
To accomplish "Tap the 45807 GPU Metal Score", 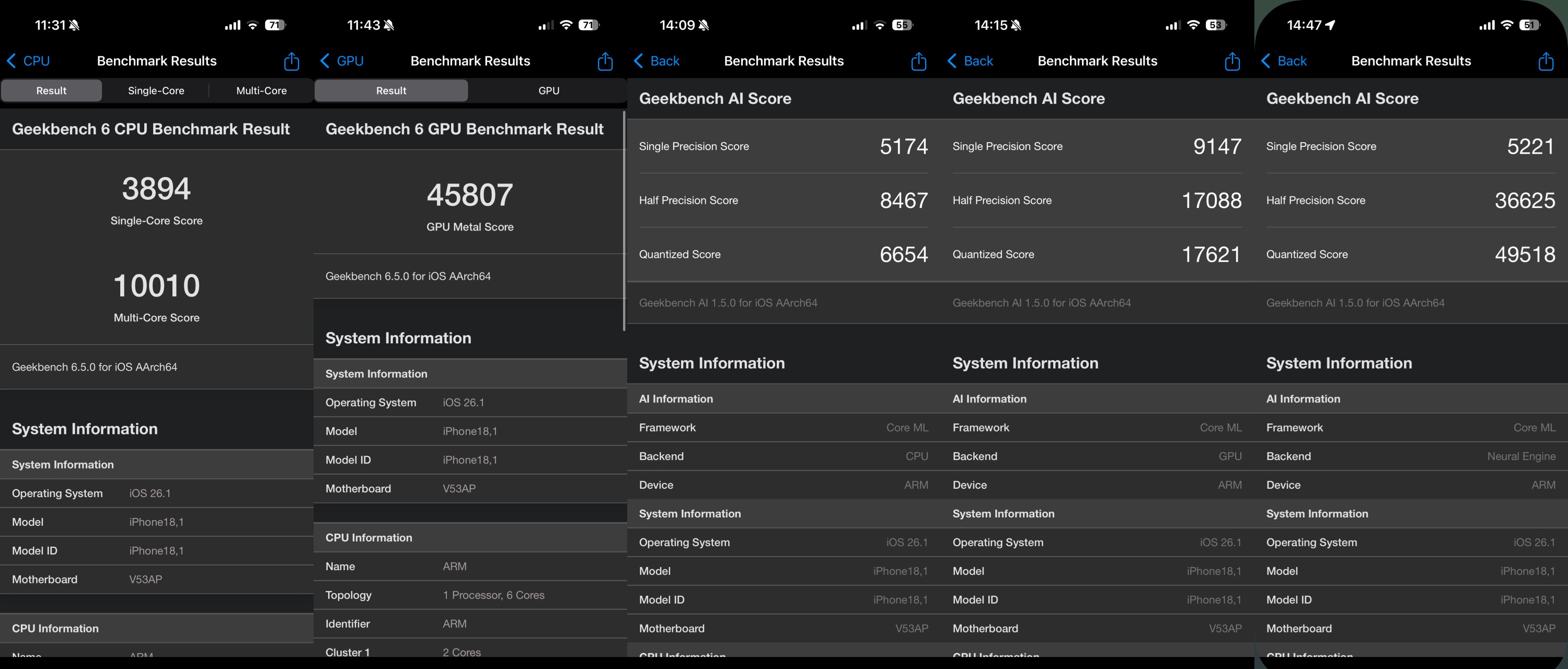I will click(469, 195).
